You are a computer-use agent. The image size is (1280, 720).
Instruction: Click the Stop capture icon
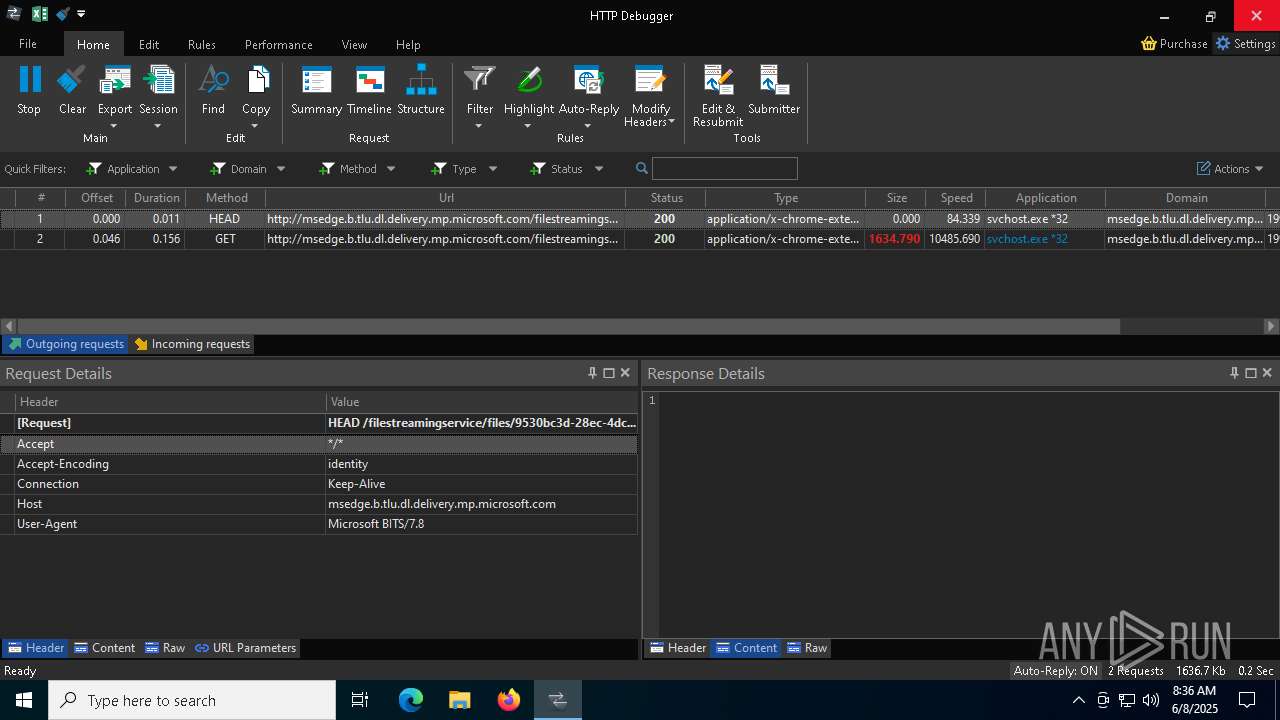tap(29, 80)
